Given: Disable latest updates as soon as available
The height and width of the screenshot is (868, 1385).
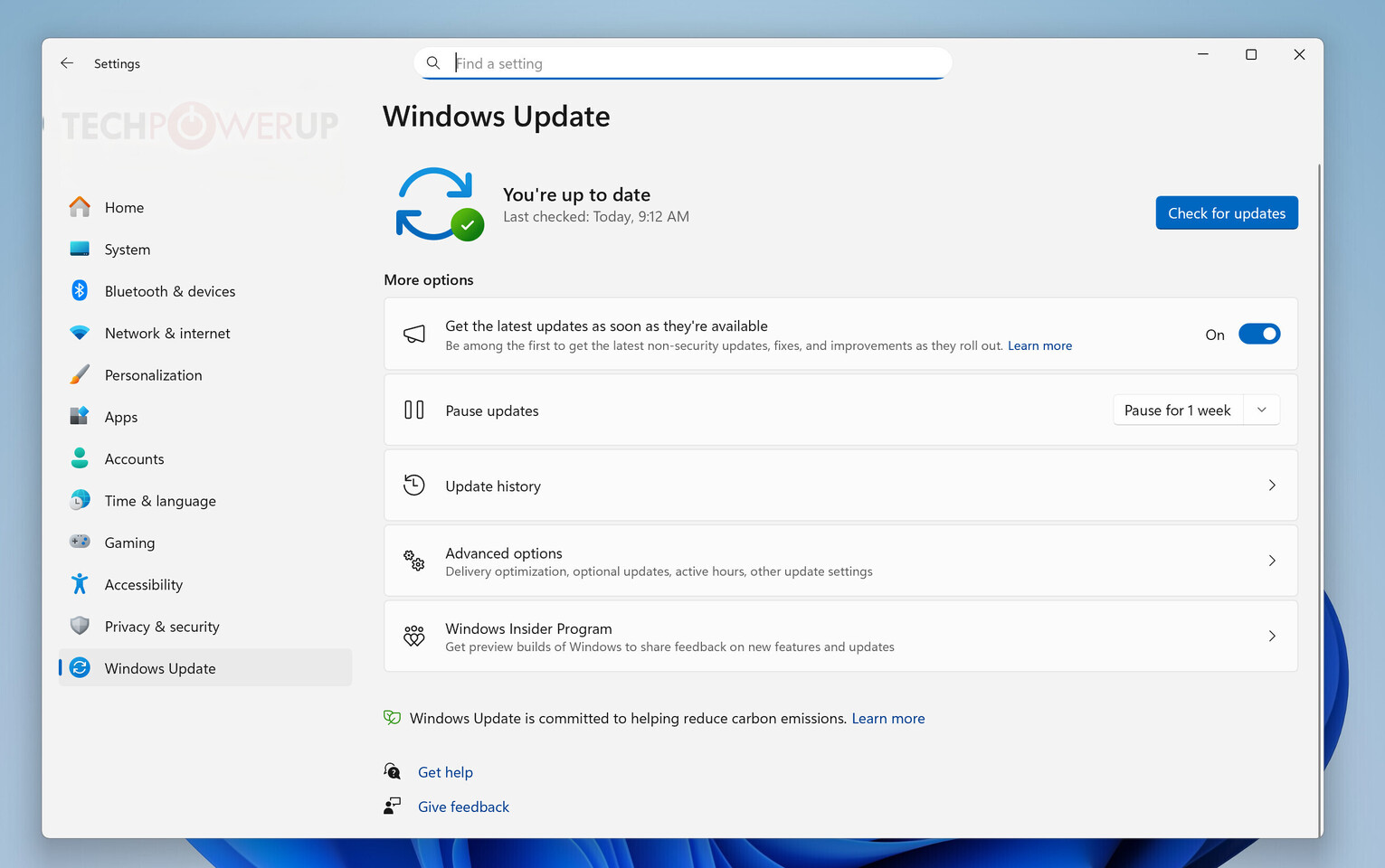Looking at the screenshot, I should coord(1259,334).
